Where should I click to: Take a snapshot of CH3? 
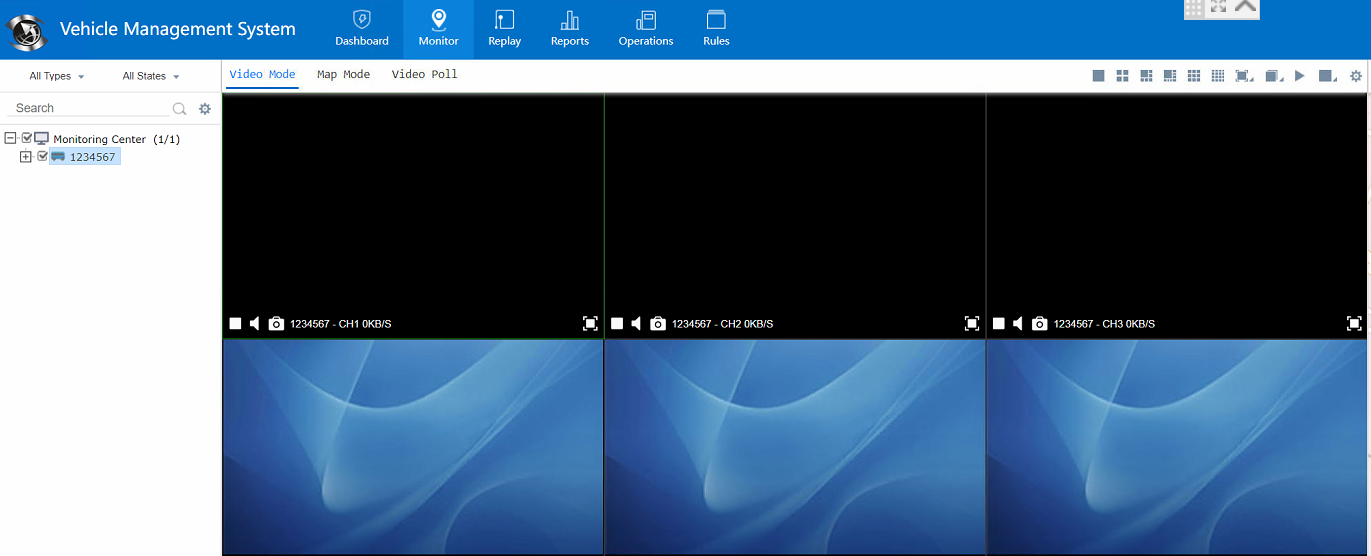[x=1040, y=324]
